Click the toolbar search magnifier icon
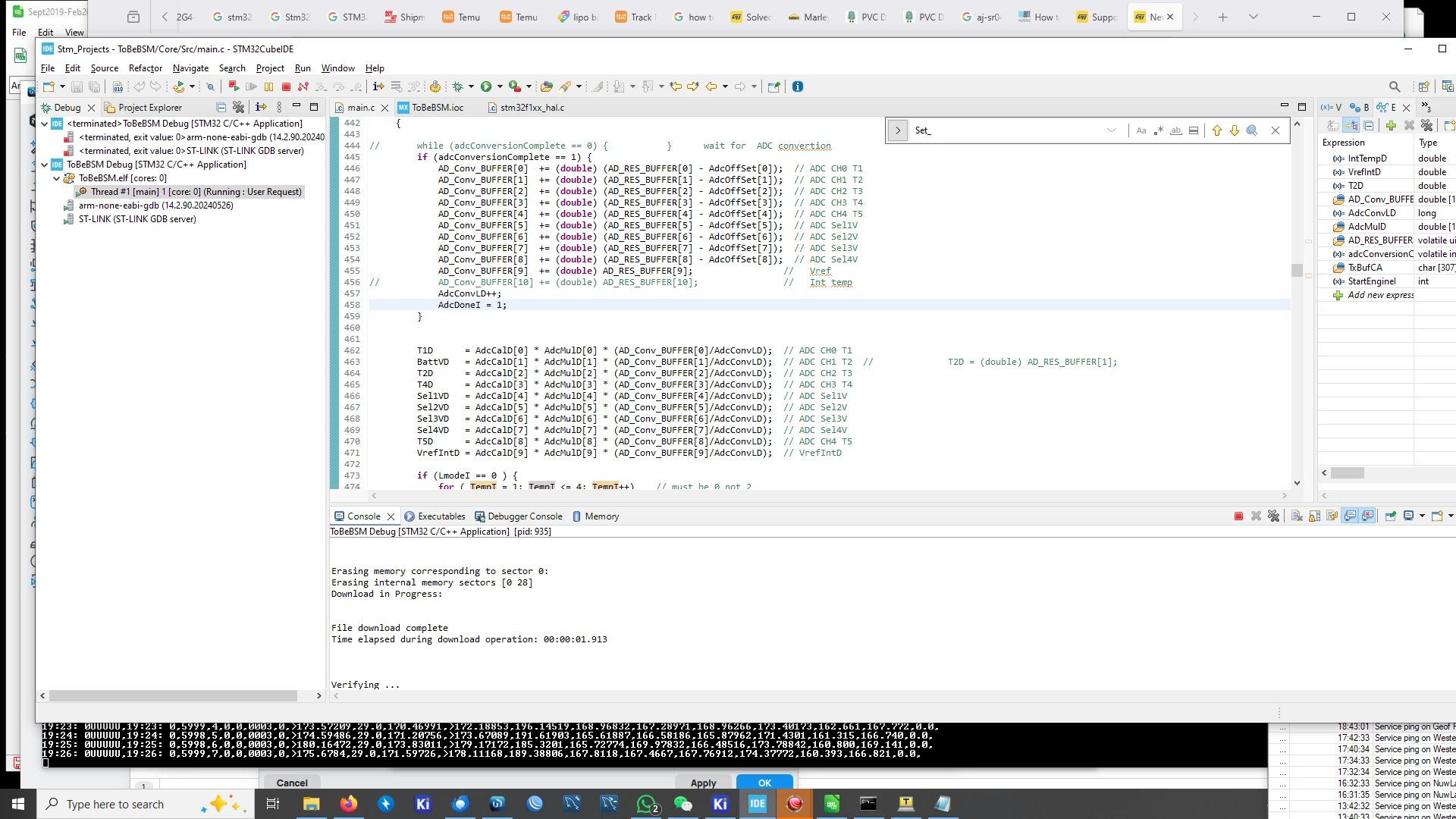The image size is (1456, 819). tap(1395, 86)
